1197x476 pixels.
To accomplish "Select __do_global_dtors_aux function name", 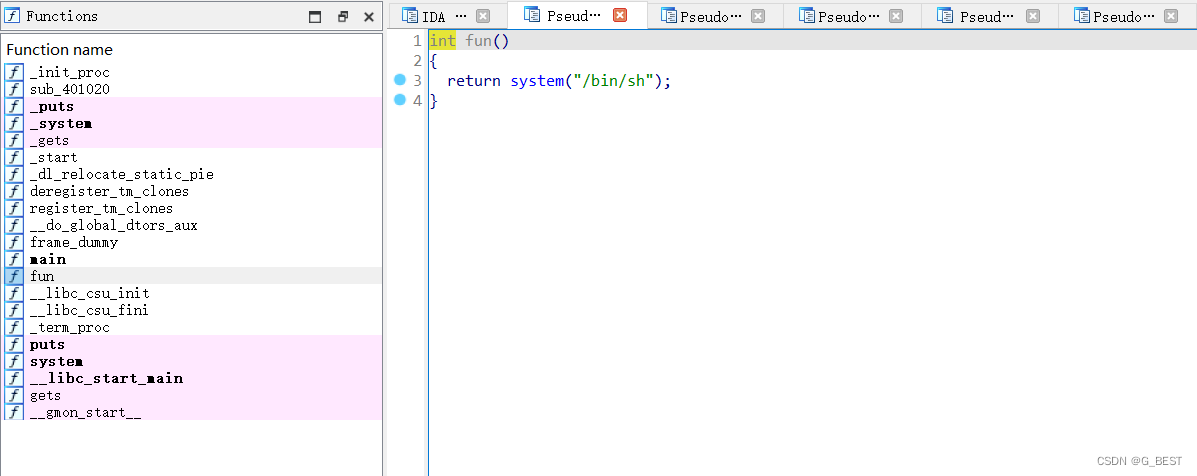I will [x=114, y=225].
